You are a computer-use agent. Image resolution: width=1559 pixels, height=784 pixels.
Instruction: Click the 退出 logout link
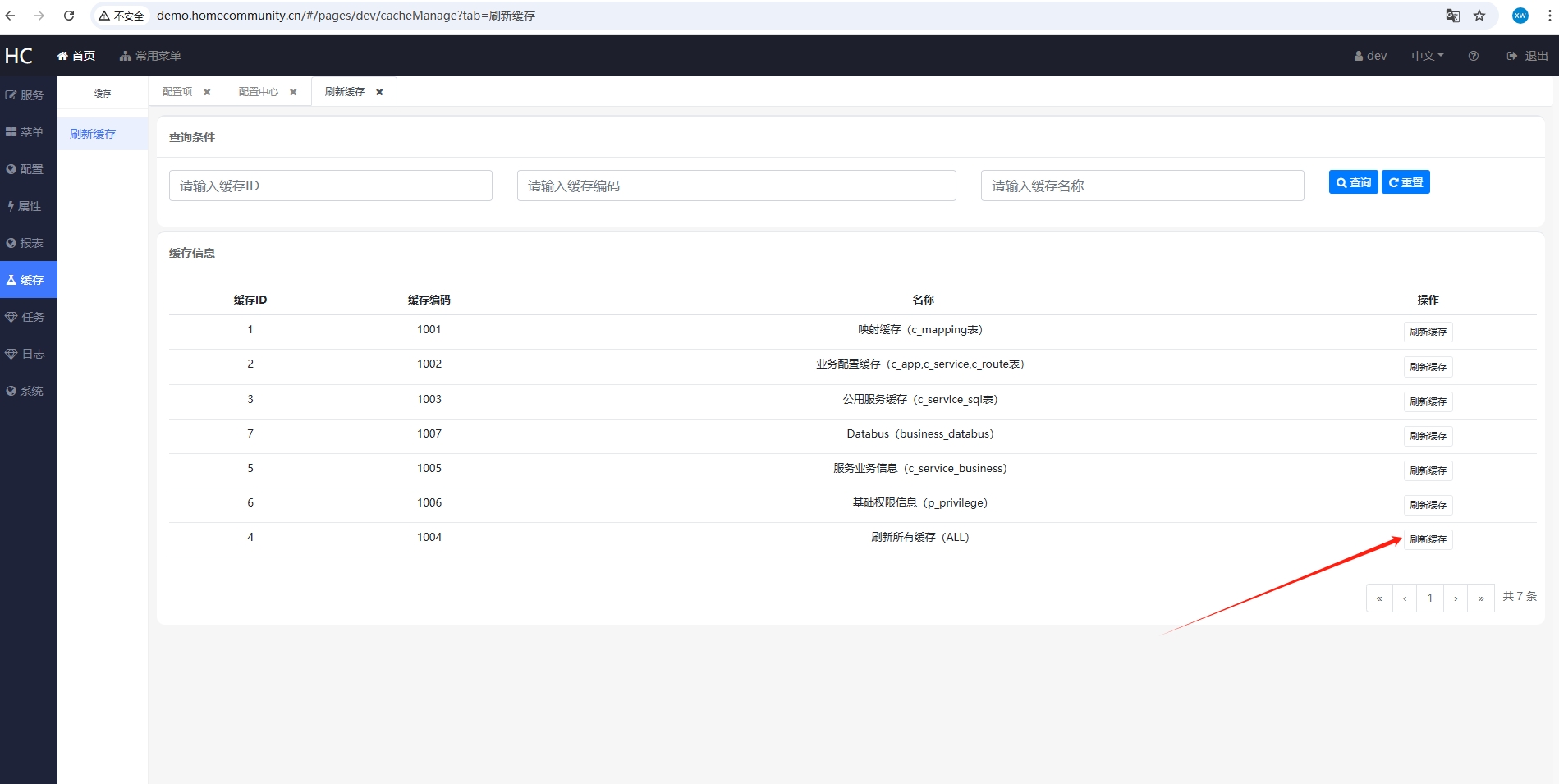[1528, 56]
